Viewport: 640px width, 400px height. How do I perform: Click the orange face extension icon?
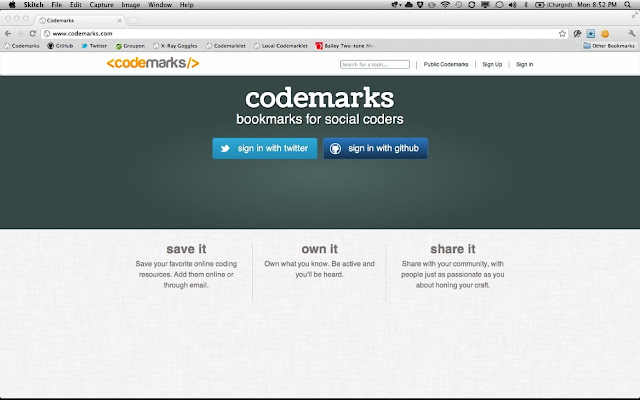pyautogui.click(x=604, y=33)
